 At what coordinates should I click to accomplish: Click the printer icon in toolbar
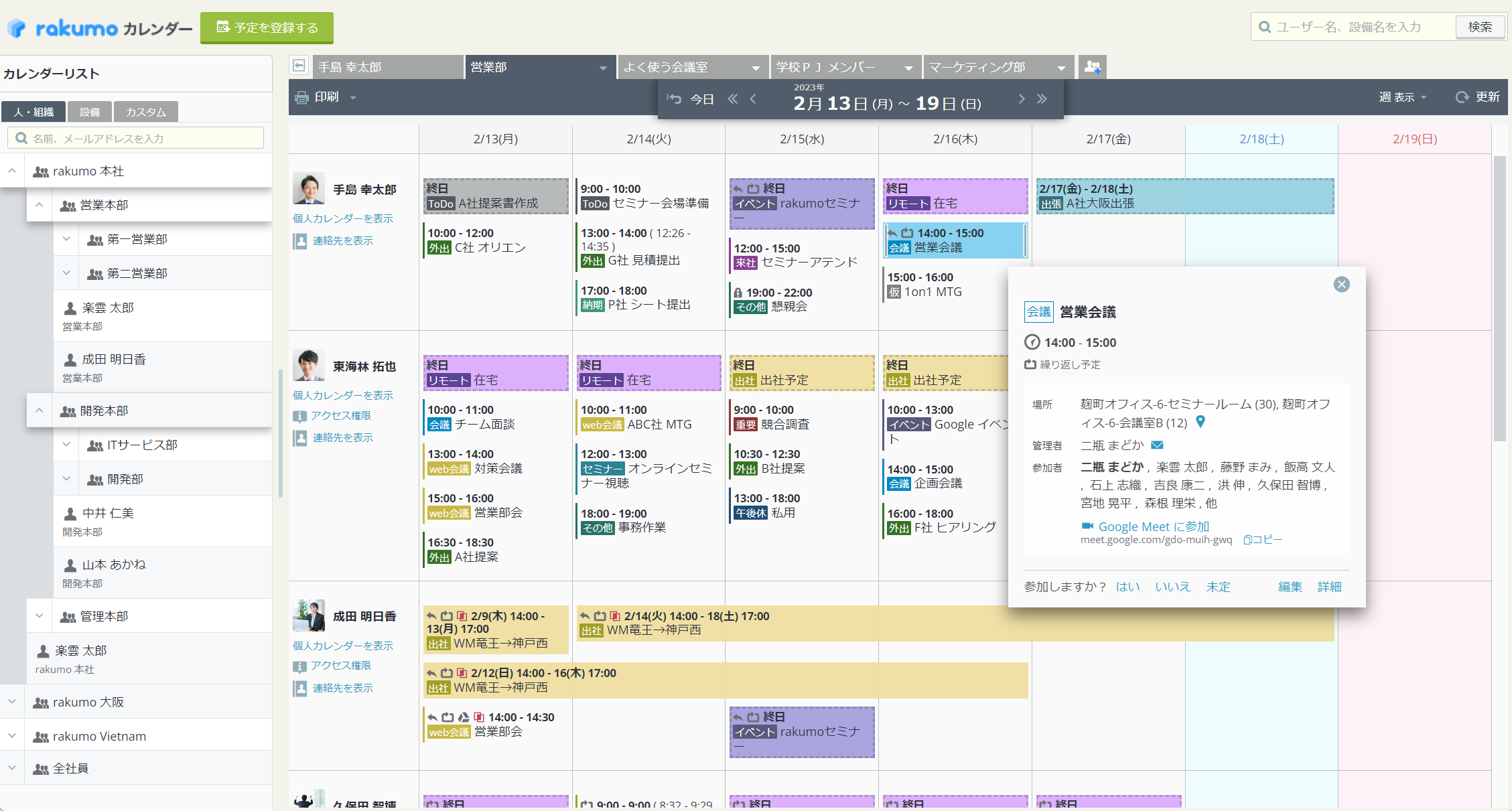click(302, 98)
